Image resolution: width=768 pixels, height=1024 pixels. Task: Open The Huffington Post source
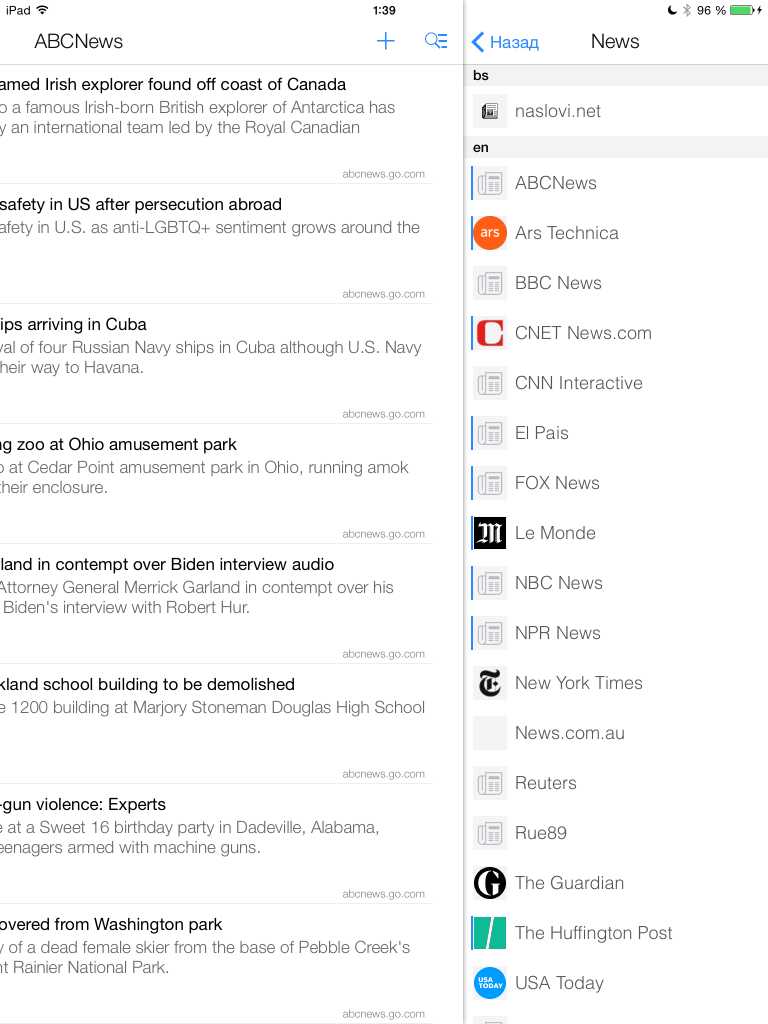point(616,933)
